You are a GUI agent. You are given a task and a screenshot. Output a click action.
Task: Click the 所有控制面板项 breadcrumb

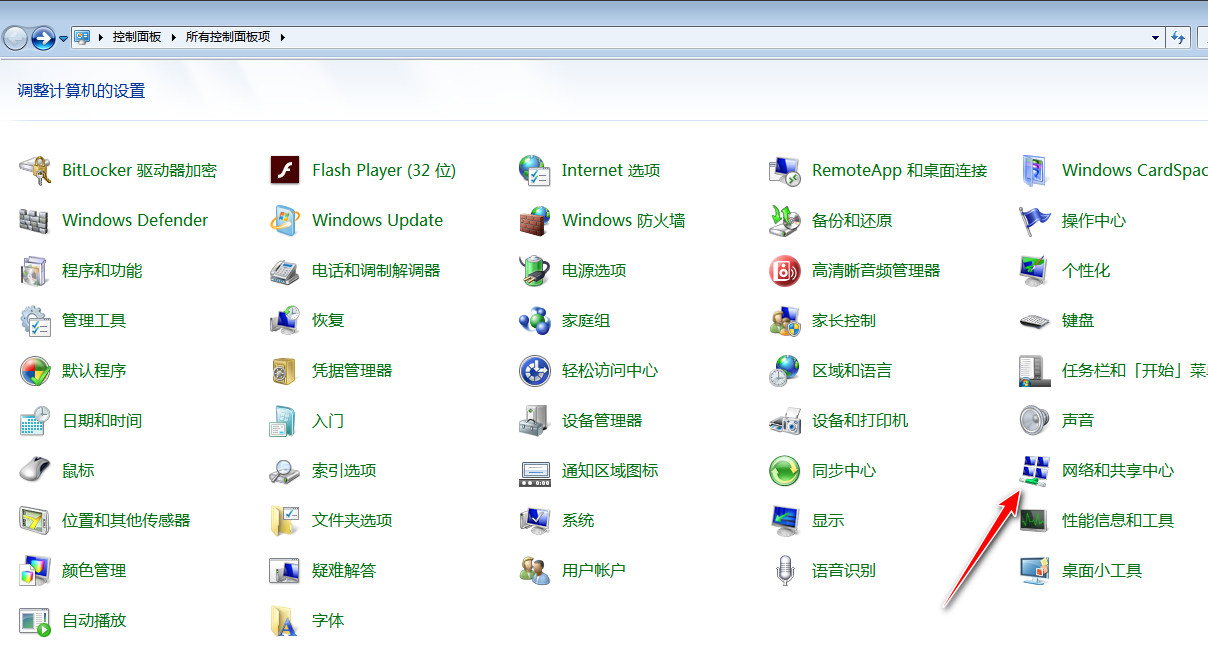pyautogui.click(x=228, y=37)
